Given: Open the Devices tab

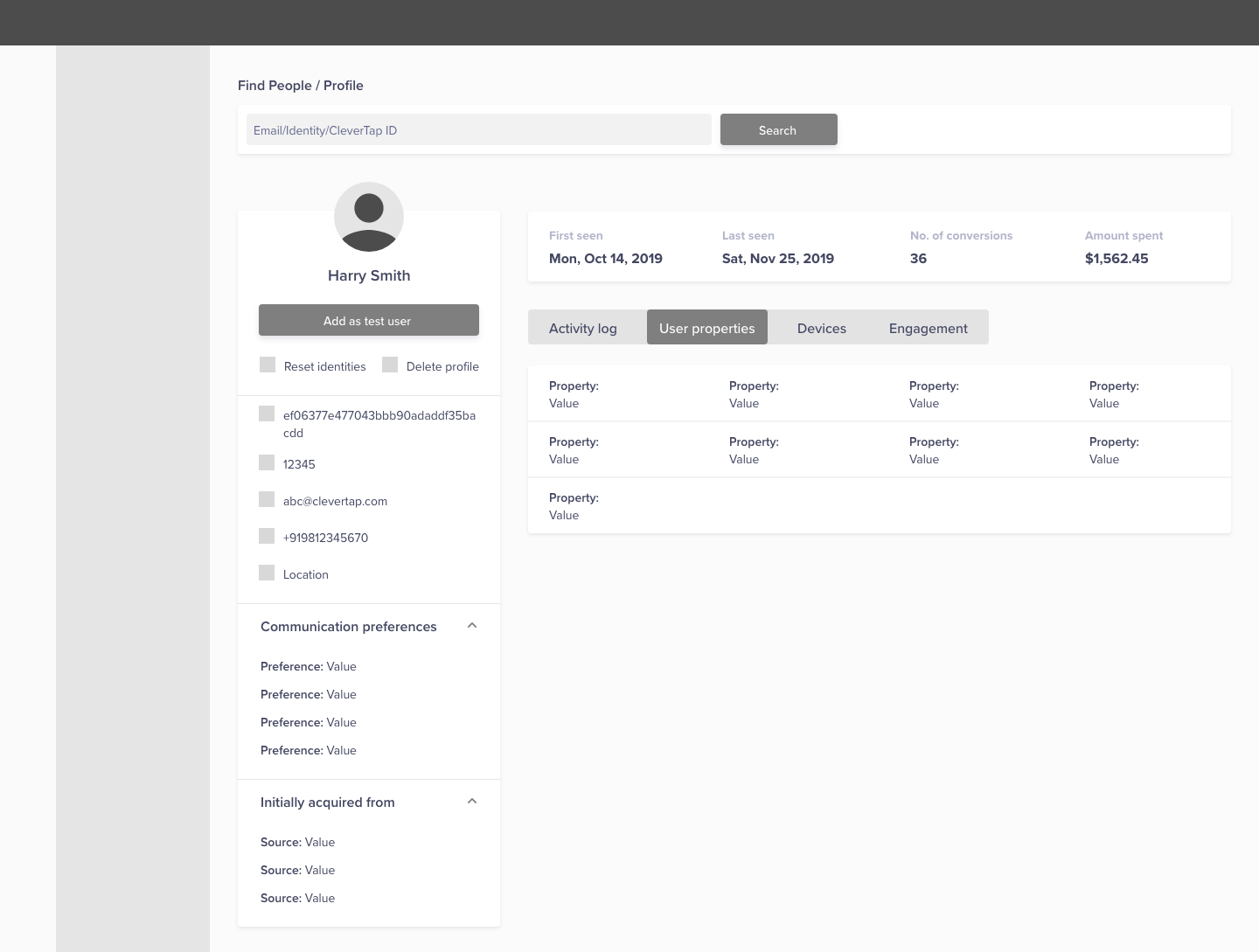Looking at the screenshot, I should pos(821,328).
